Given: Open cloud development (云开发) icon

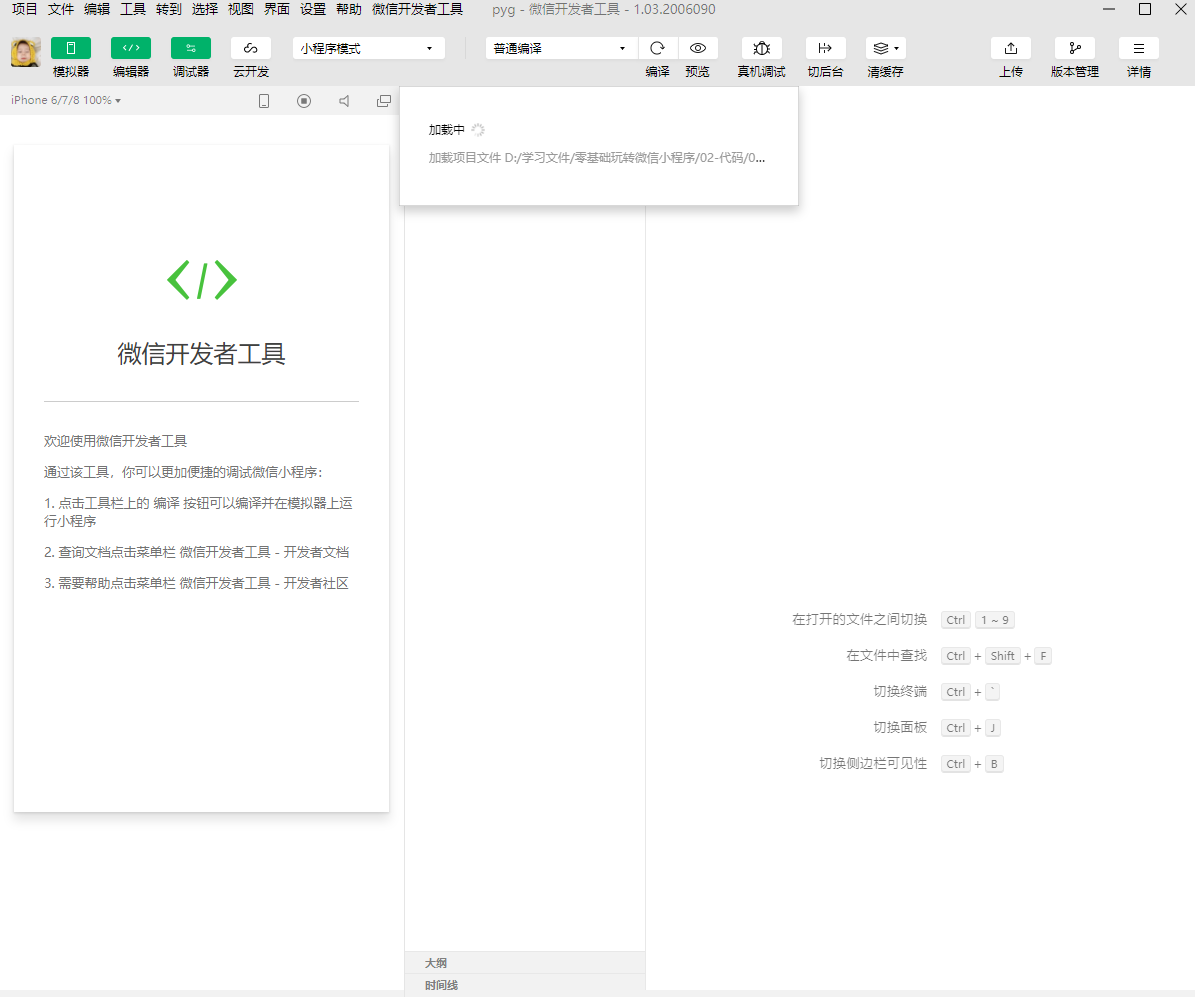Looking at the screenshot, I should tap(251, 48).
